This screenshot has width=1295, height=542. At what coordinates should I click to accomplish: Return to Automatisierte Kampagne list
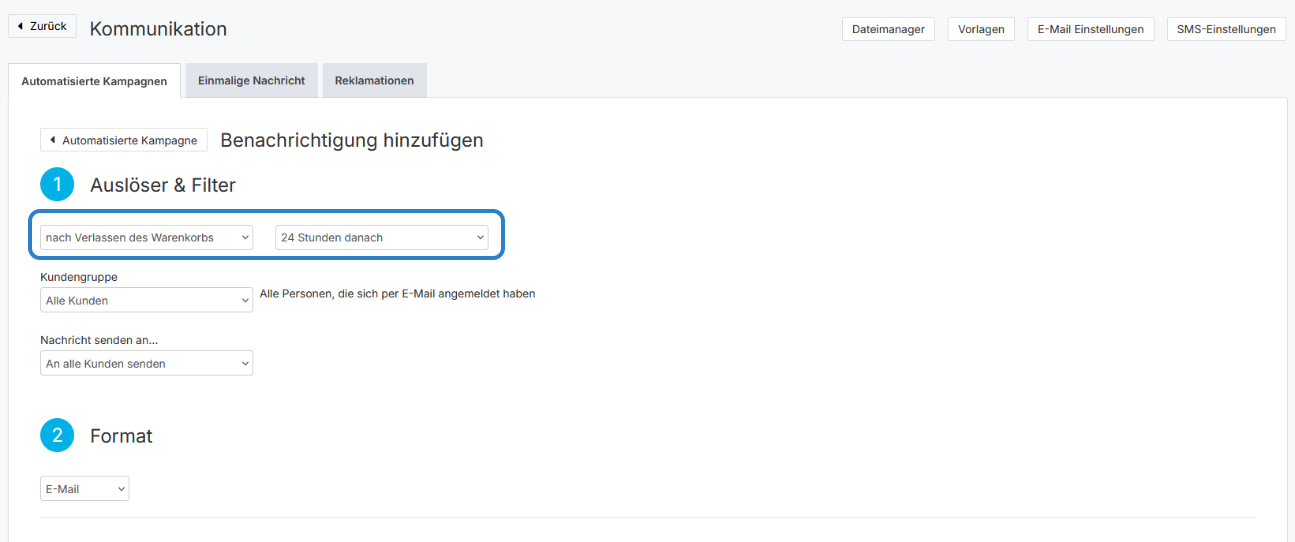point(124,140)
